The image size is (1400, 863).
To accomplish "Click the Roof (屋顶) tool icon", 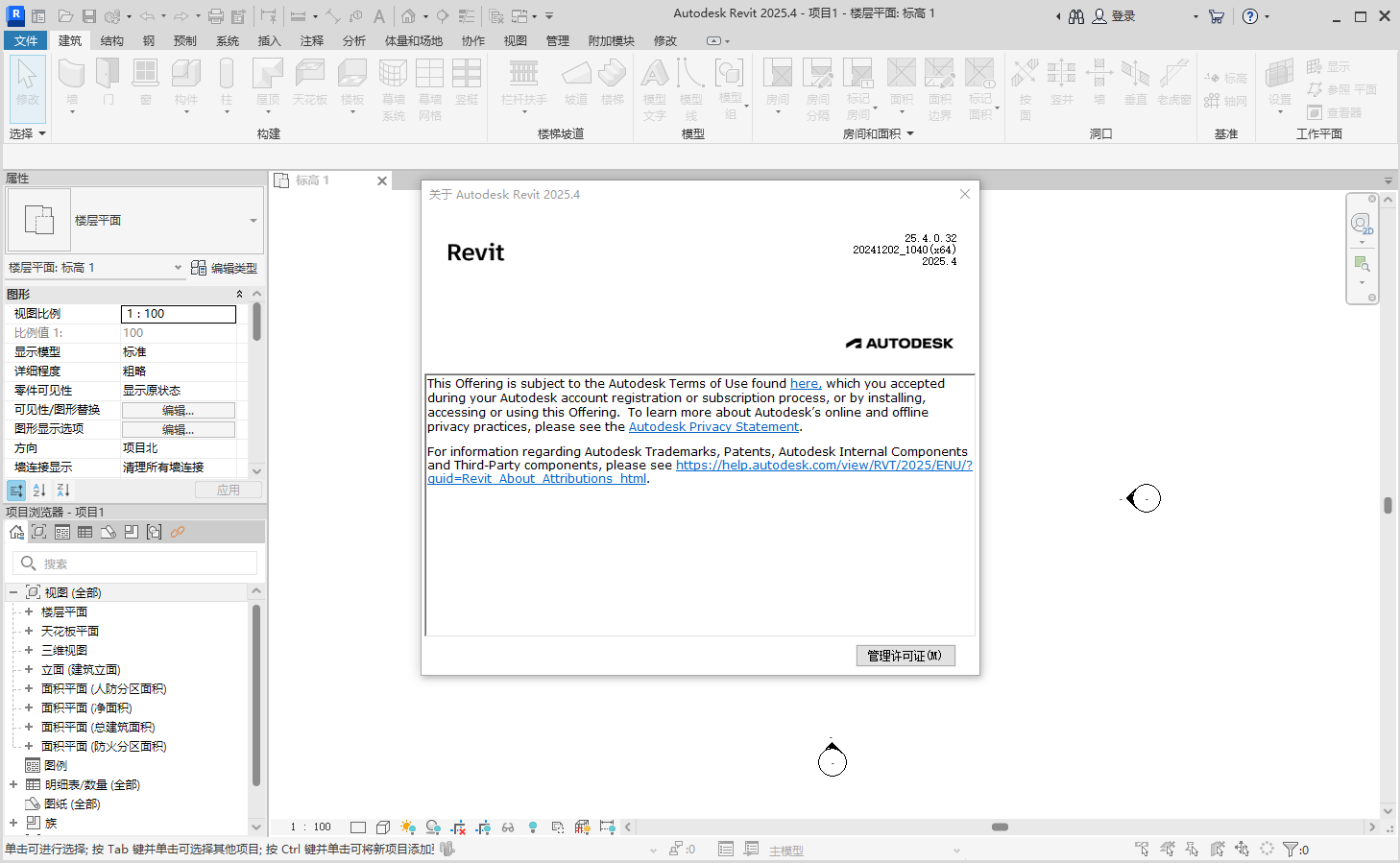I will (x=268, y=74).
